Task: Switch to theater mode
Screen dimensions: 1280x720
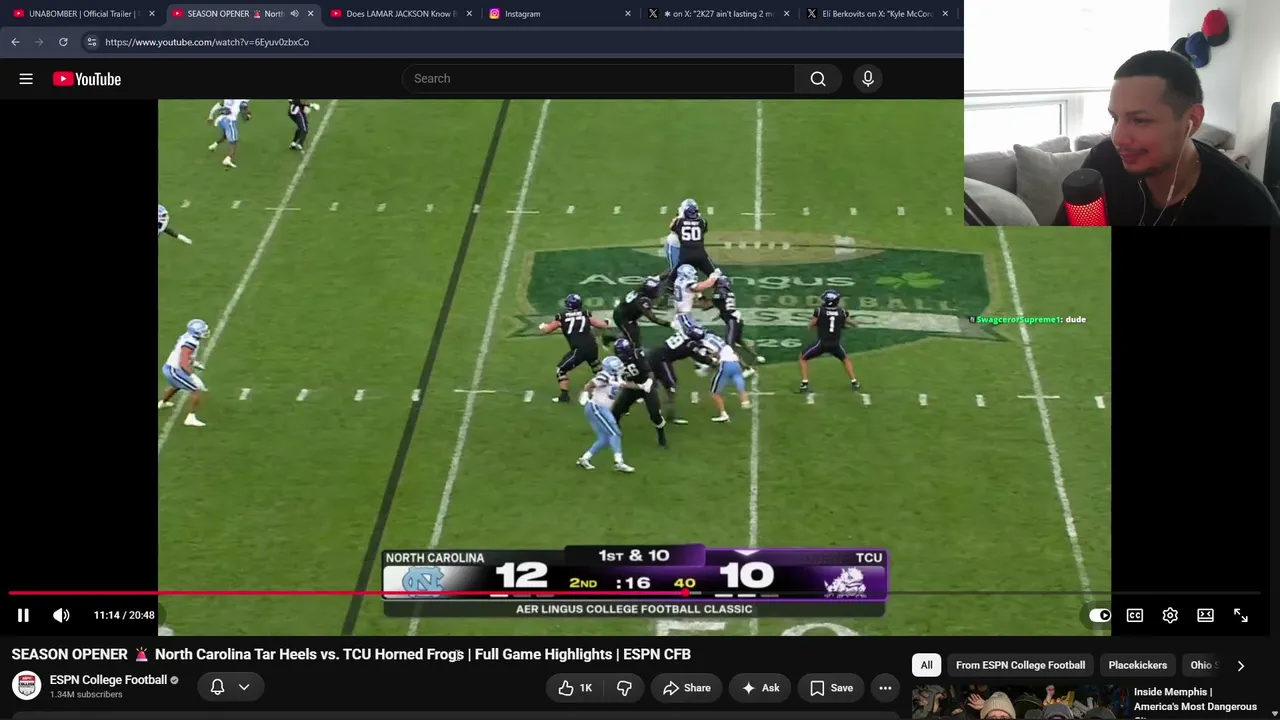Action: [x=1205, y=615]
